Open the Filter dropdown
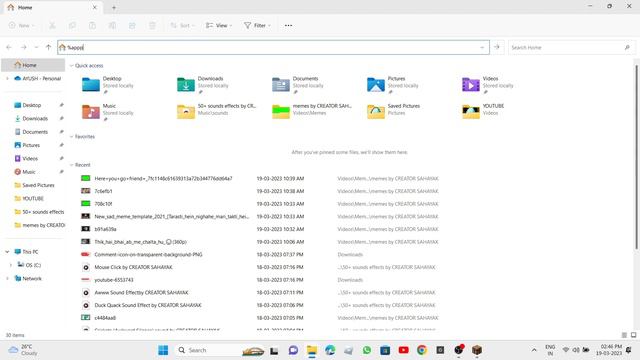This screenshot has height=360, width=640. [257, 25]
